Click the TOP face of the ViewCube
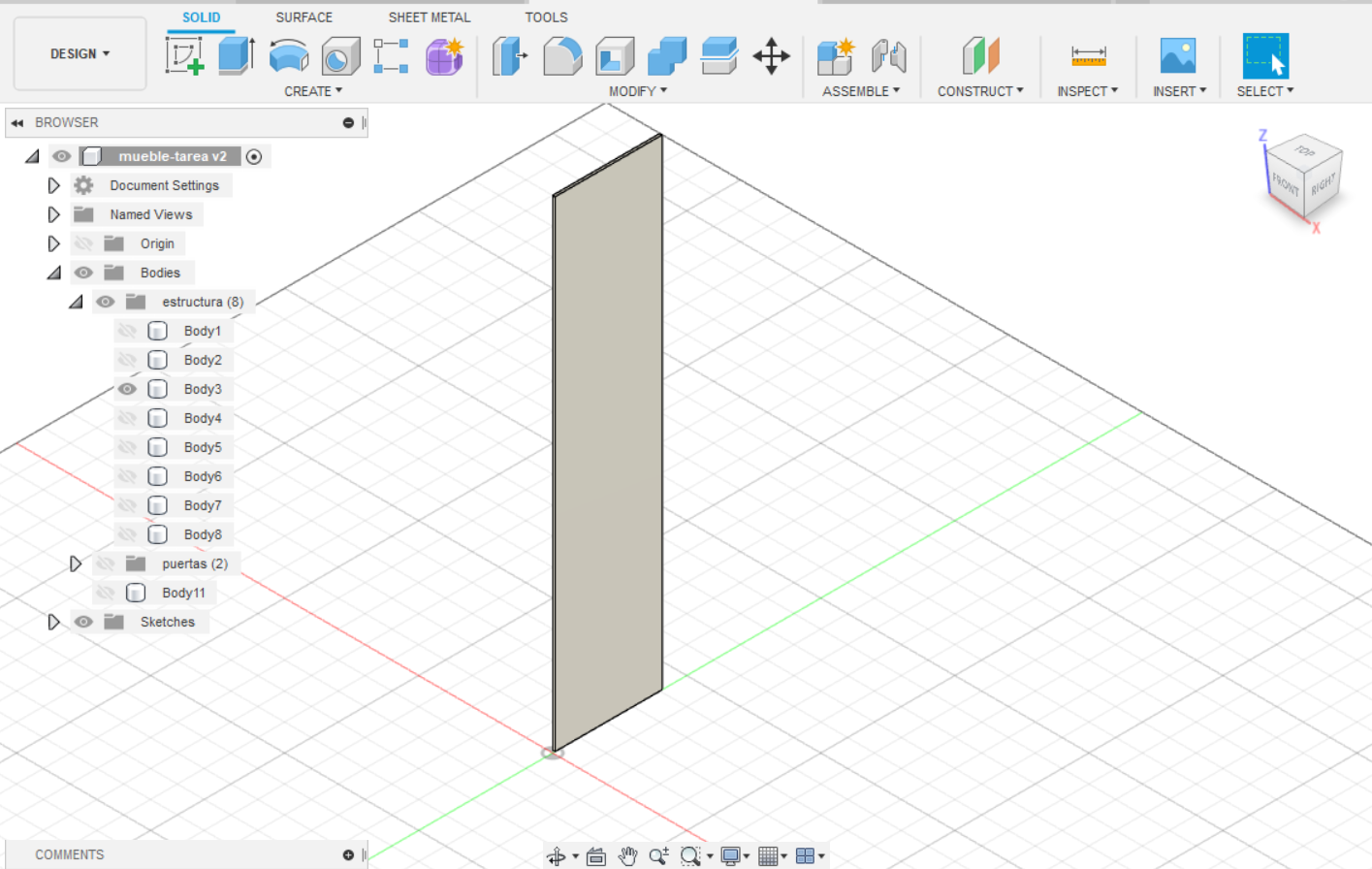 pos(1305,152)
